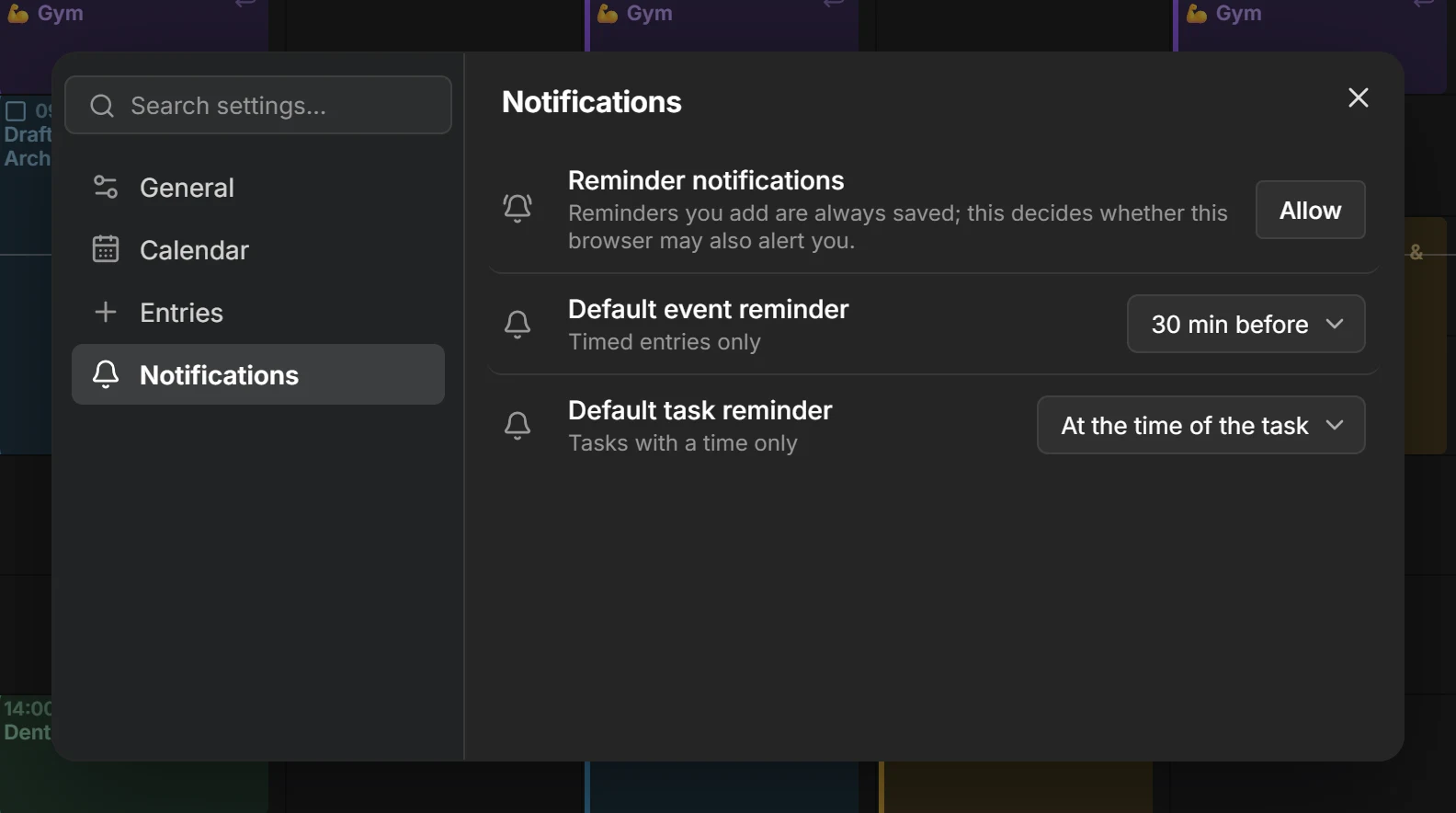Open the Entries settings section

click(x=258, y=313)
